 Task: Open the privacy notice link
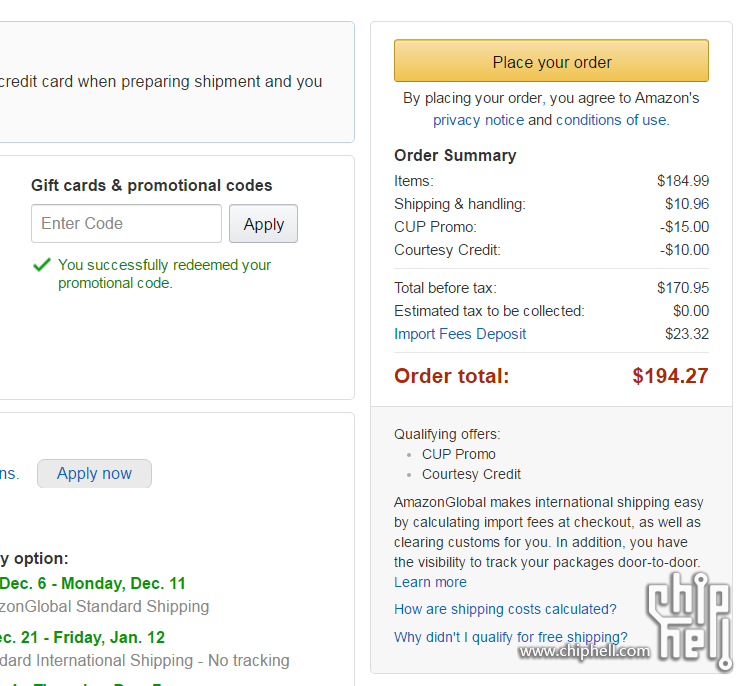[478, 120]
